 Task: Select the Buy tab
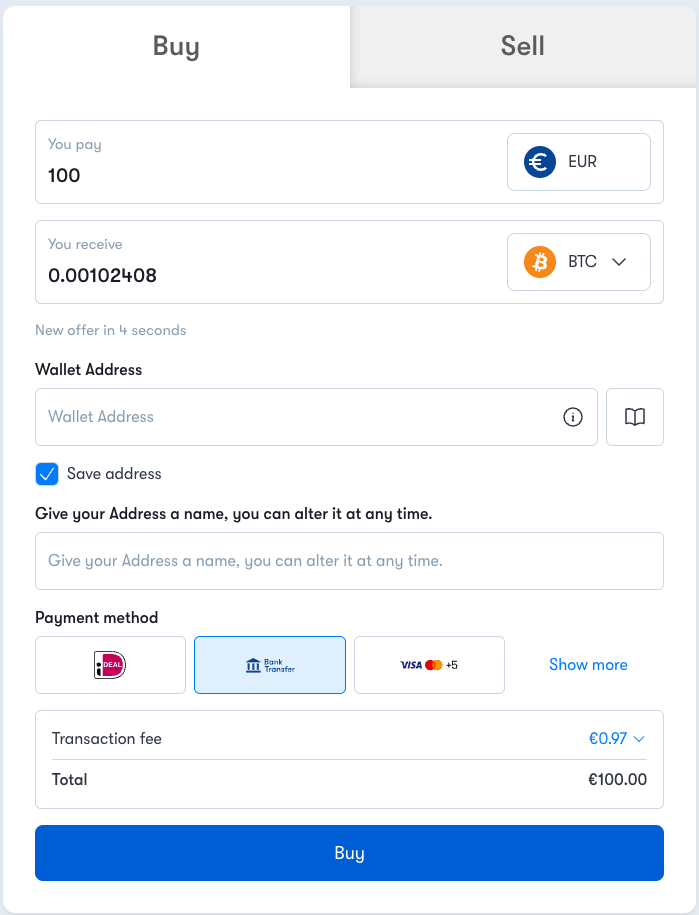(x=176, y=46)
